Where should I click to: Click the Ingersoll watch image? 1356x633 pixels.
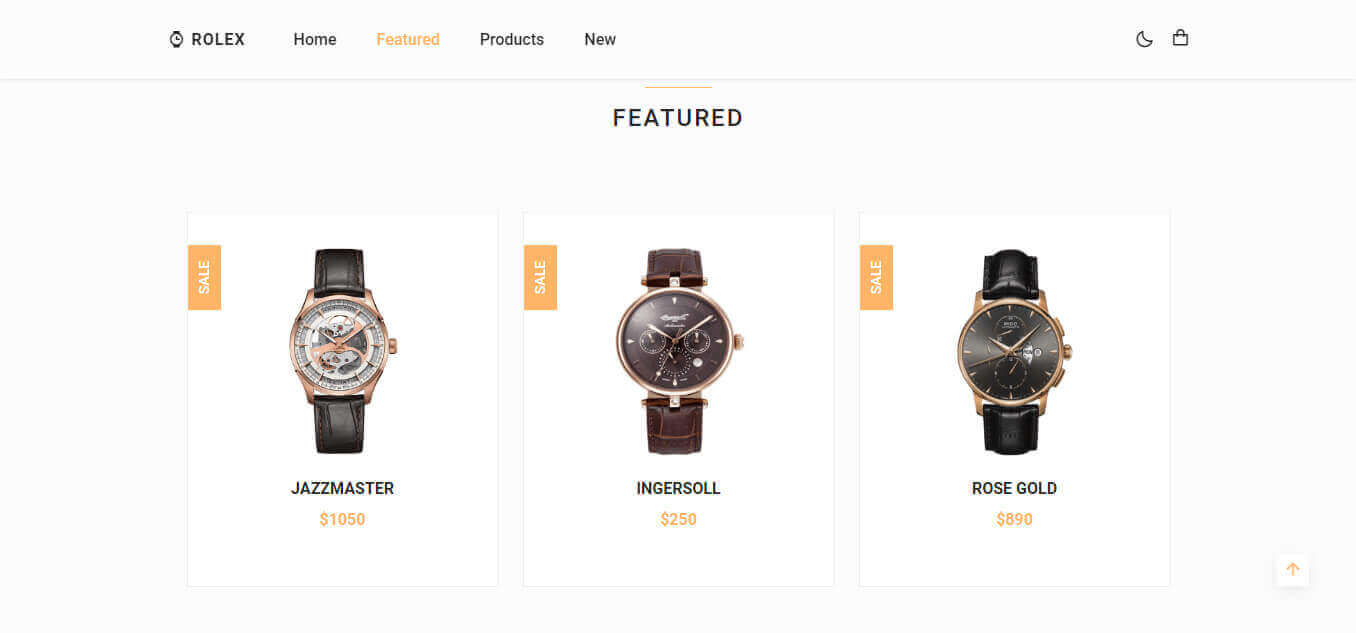(678, 351)
